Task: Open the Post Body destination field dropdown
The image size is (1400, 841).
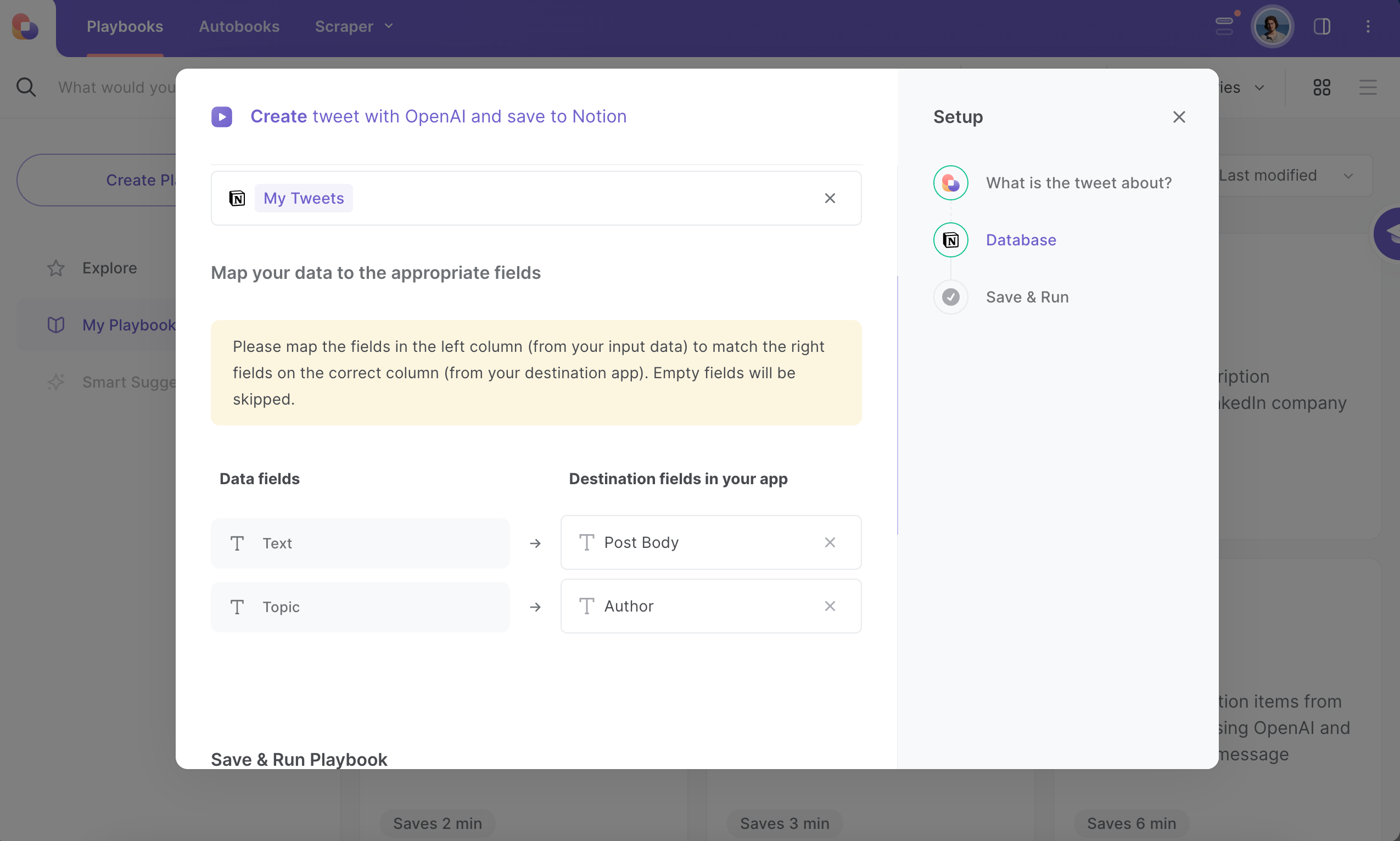Action: coord(711,542)
